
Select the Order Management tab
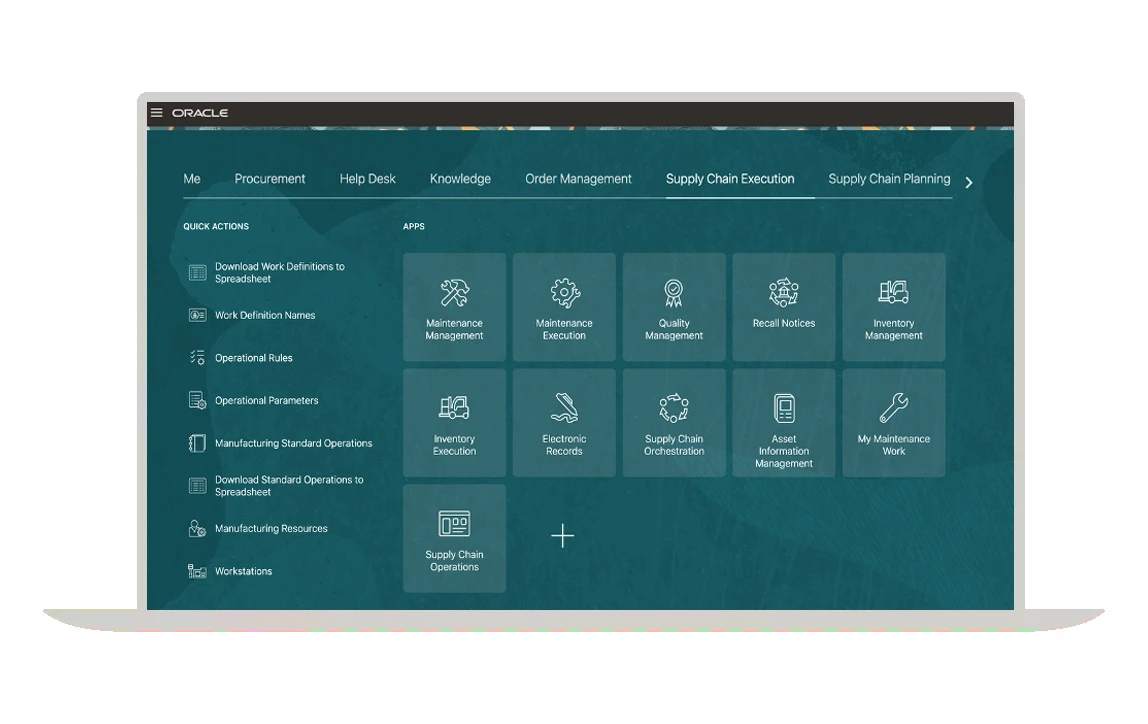coord(578,179)
